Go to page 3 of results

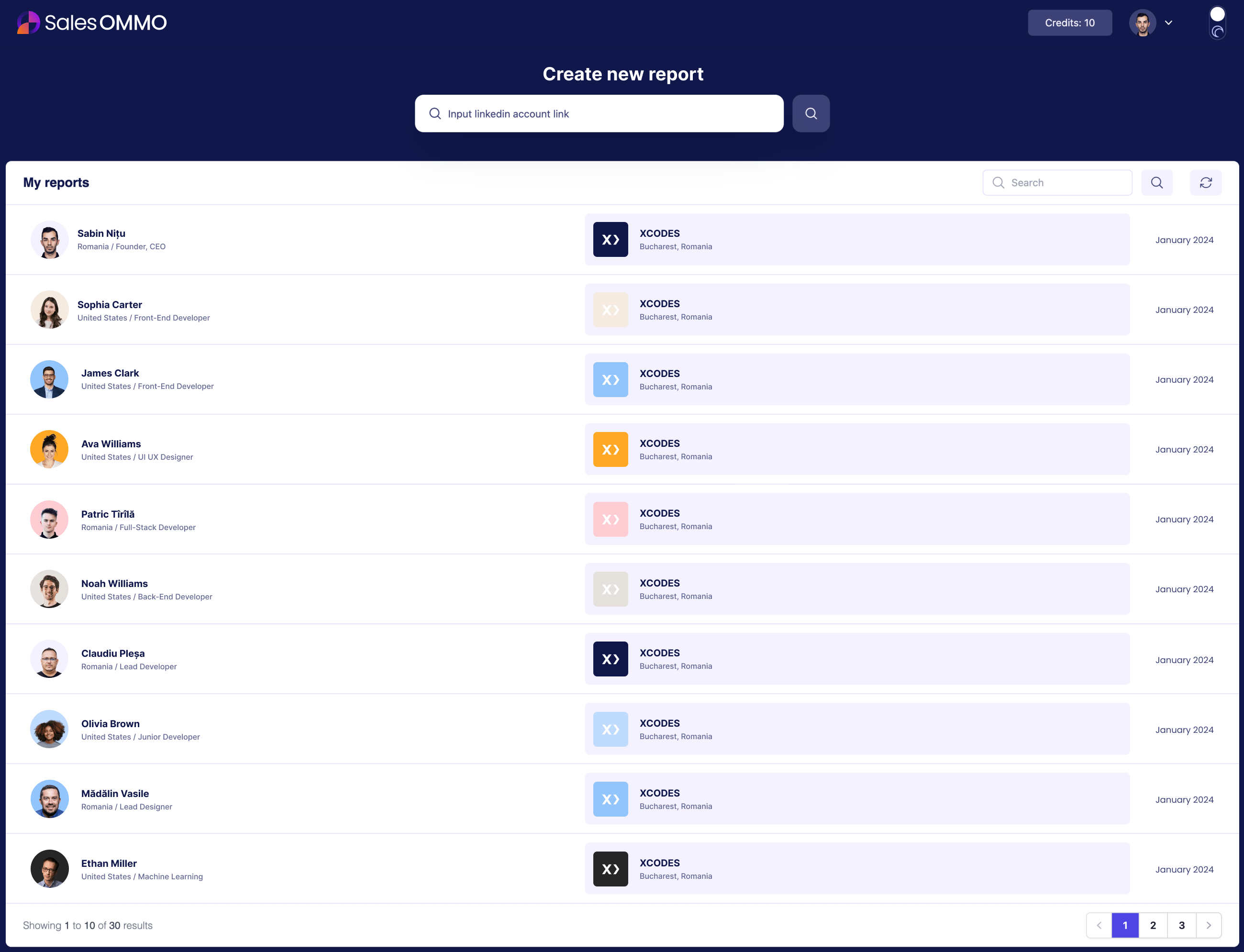(1182, 925)
